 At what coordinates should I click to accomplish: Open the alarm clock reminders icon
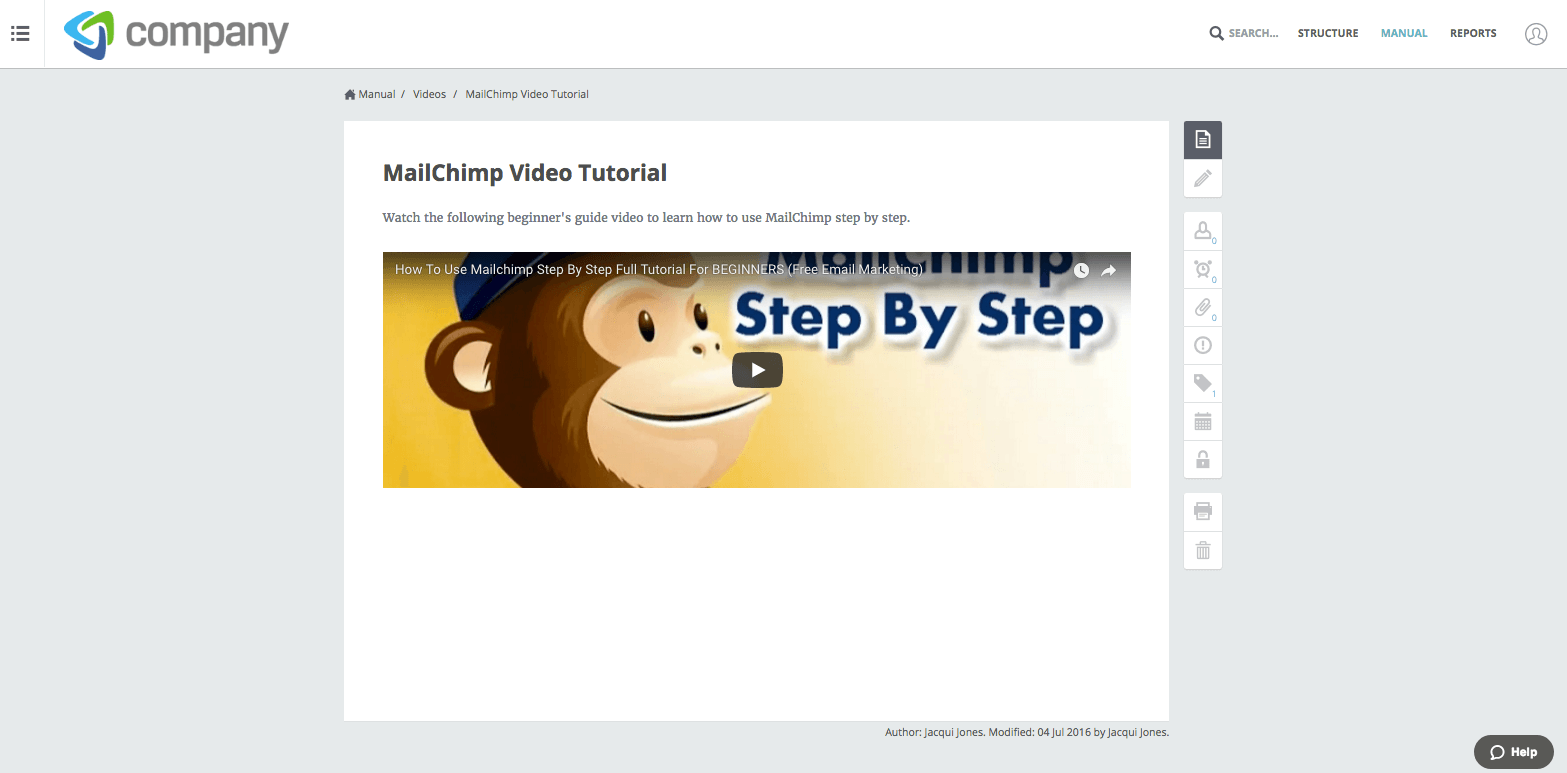(1203, 269)
